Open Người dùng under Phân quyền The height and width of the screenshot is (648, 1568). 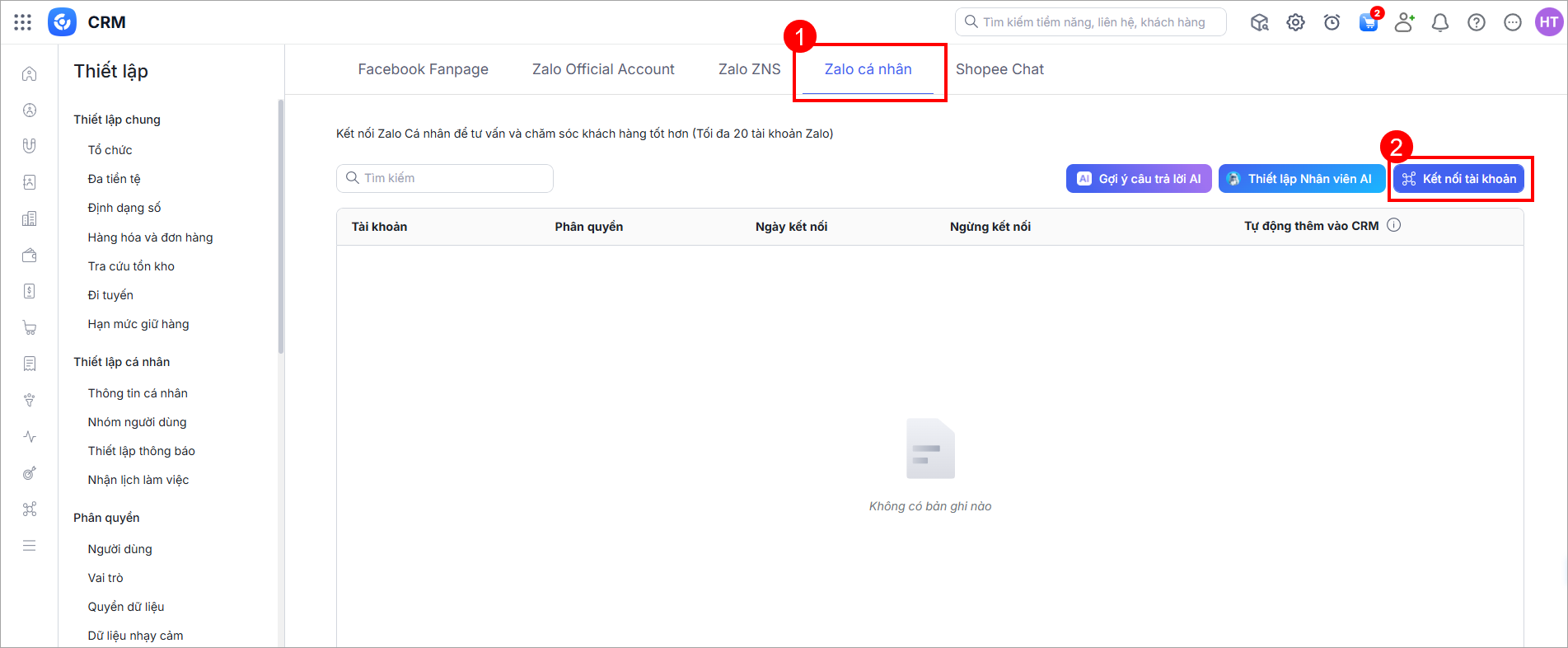tap(120, 549)
